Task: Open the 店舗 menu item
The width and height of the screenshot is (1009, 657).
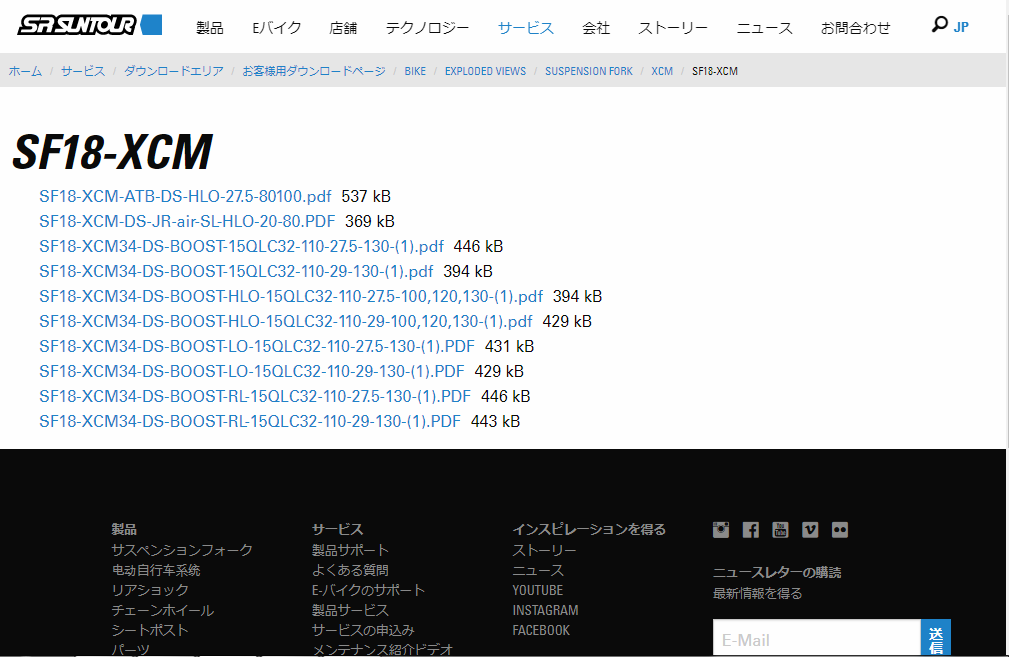Action: point(343,28)
